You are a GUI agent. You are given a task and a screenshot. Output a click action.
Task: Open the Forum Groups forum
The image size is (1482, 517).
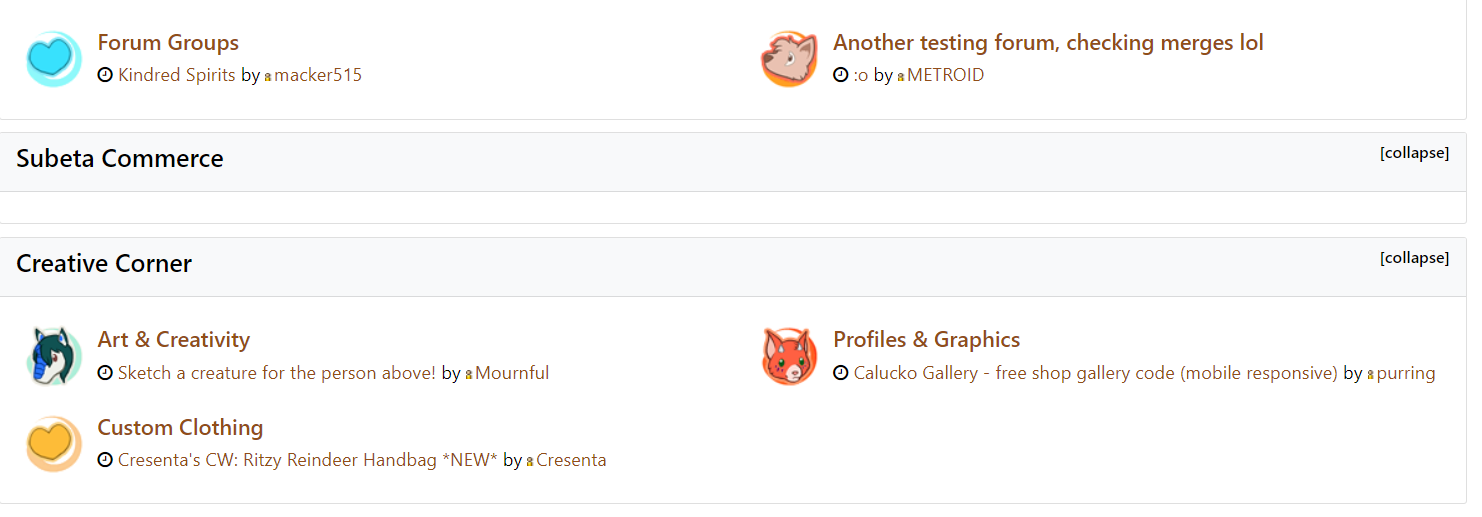[x=168, y=43]
